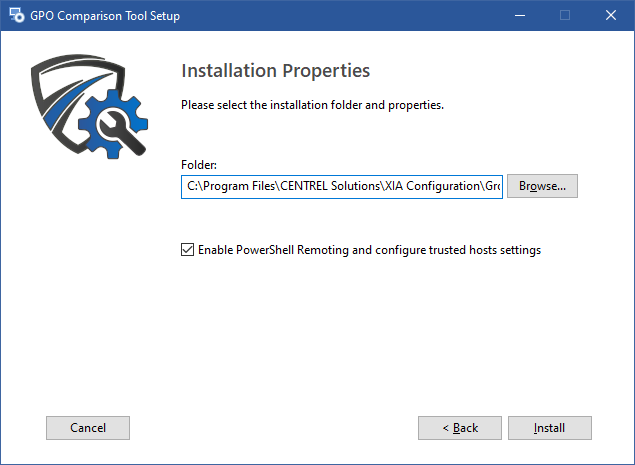The image size is (635, 465).
Task: Click the Install button
Action: pos(550,428)
